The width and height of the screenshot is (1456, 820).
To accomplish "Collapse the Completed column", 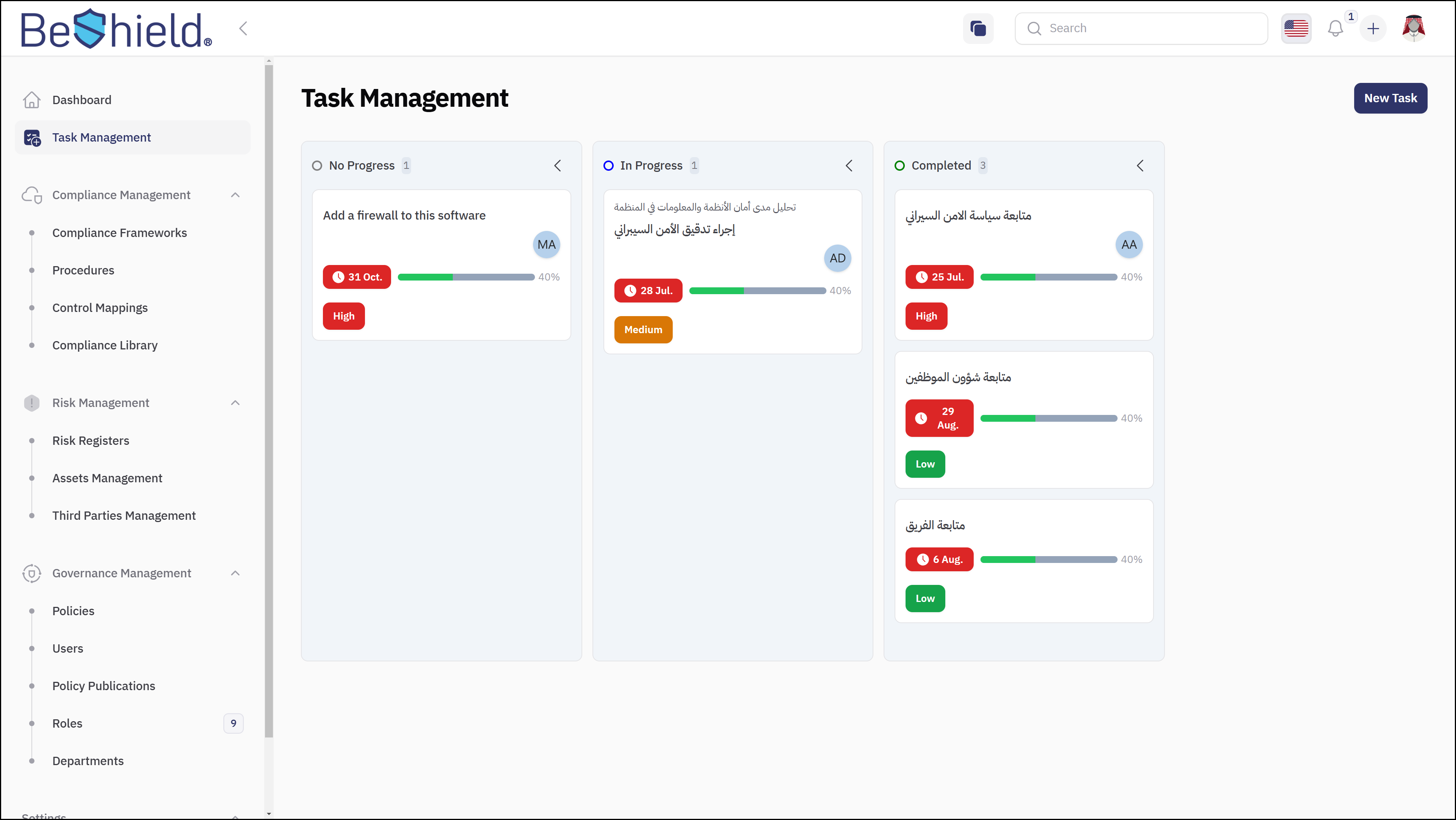I will coord(1140,165).
